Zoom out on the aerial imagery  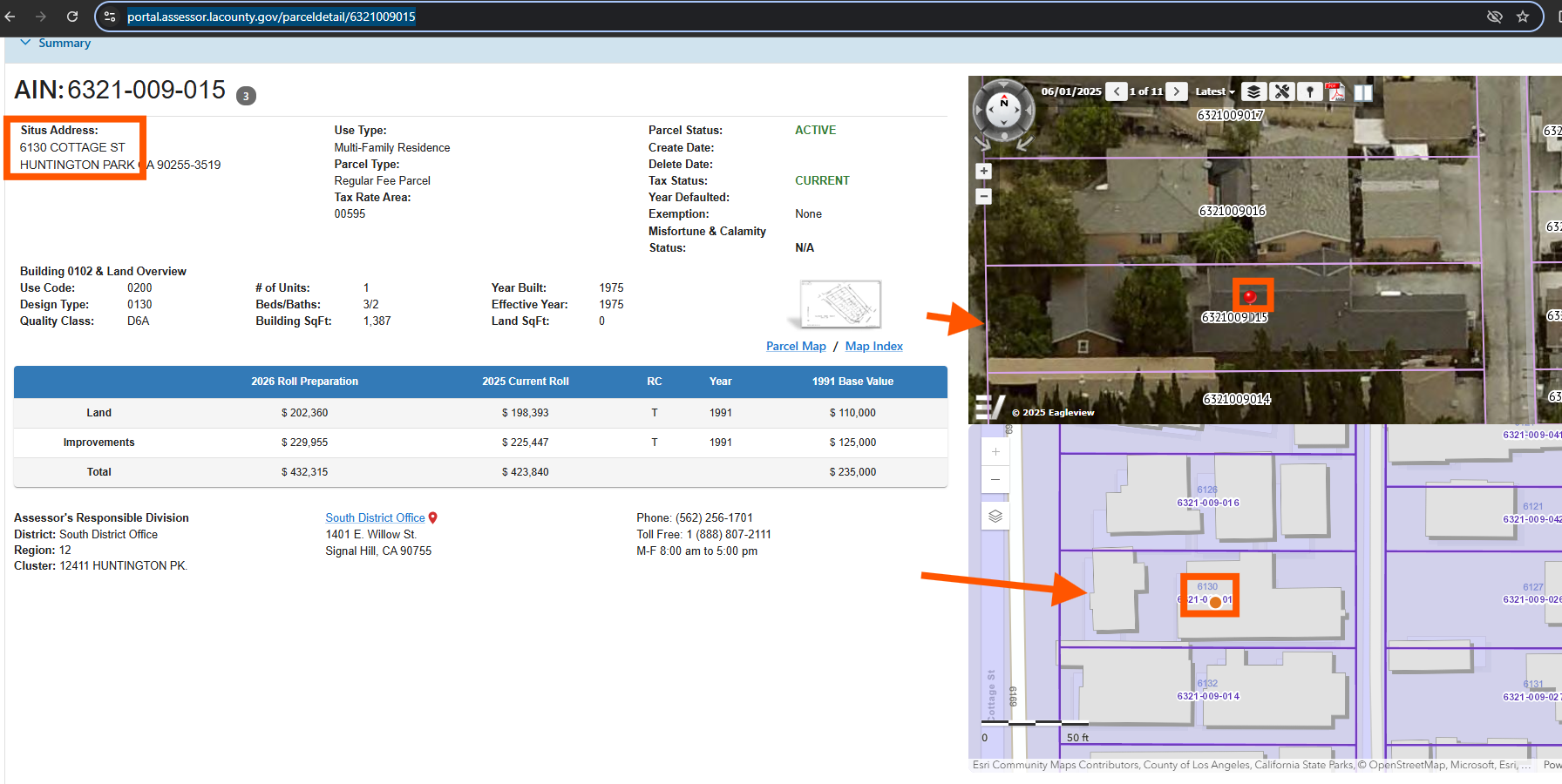coord(984,197)
